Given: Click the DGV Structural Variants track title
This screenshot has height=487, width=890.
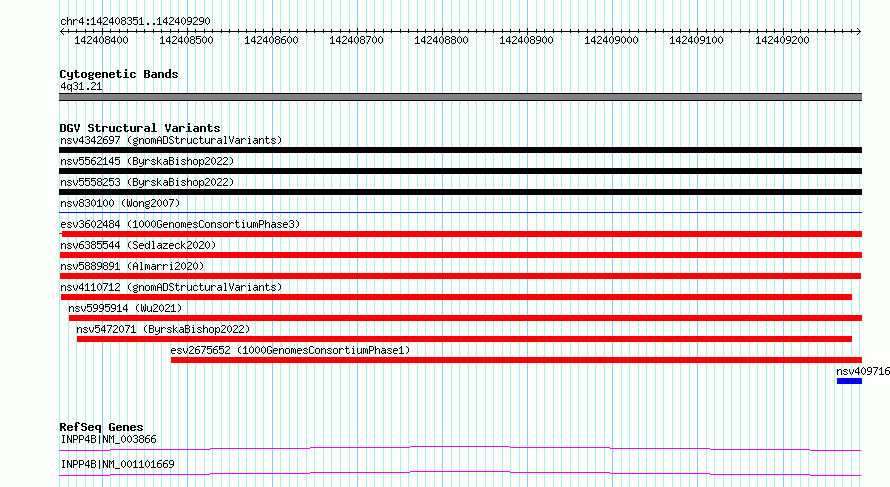Looking at the screenshot, I should (140, 128).
